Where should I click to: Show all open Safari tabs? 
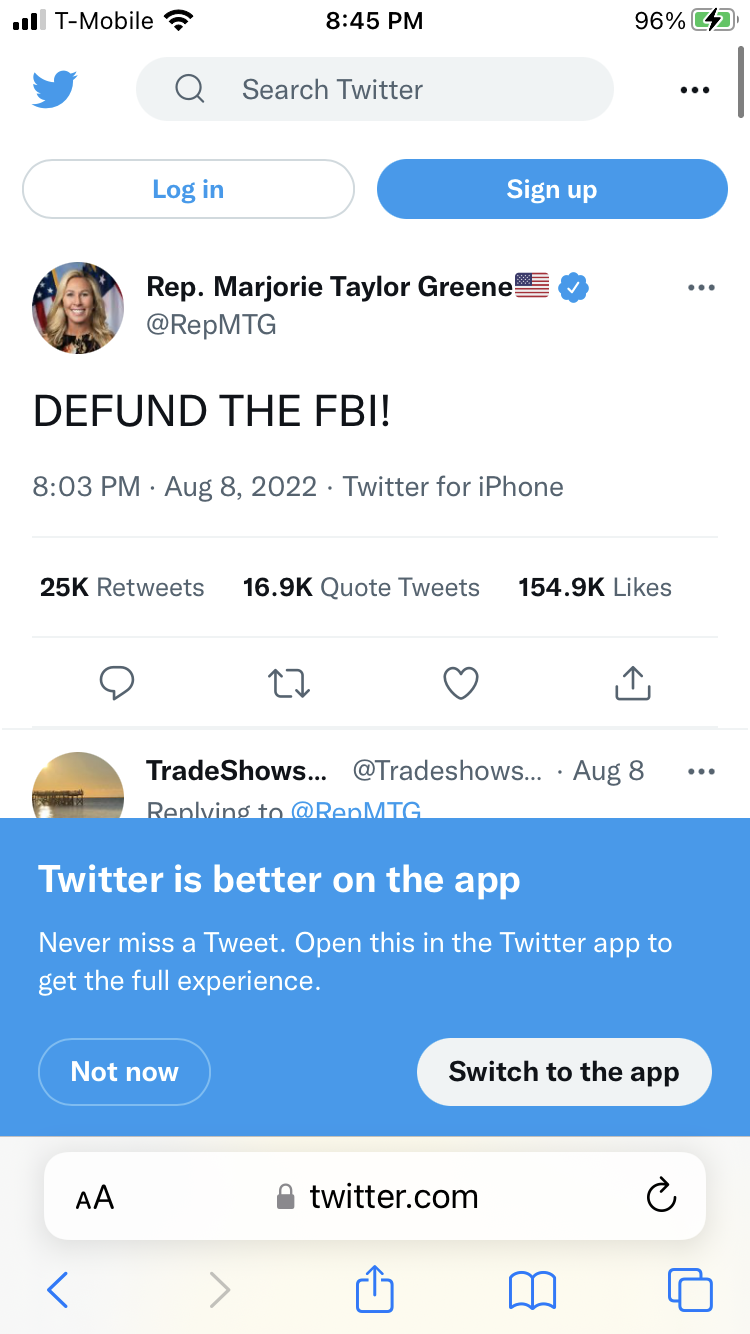click(690, 1290)
